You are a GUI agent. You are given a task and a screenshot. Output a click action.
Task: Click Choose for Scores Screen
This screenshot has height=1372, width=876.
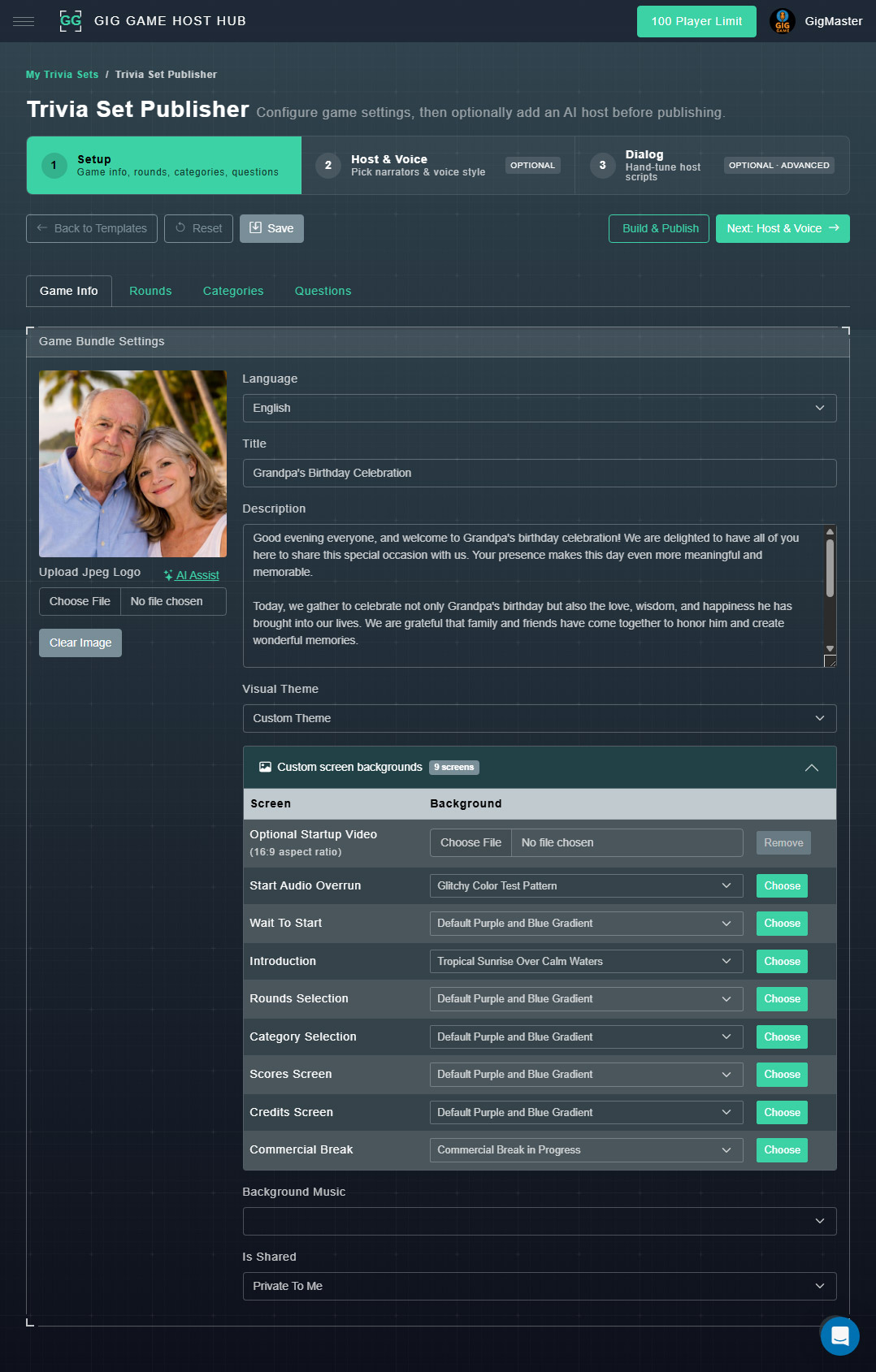point(782,1074)
